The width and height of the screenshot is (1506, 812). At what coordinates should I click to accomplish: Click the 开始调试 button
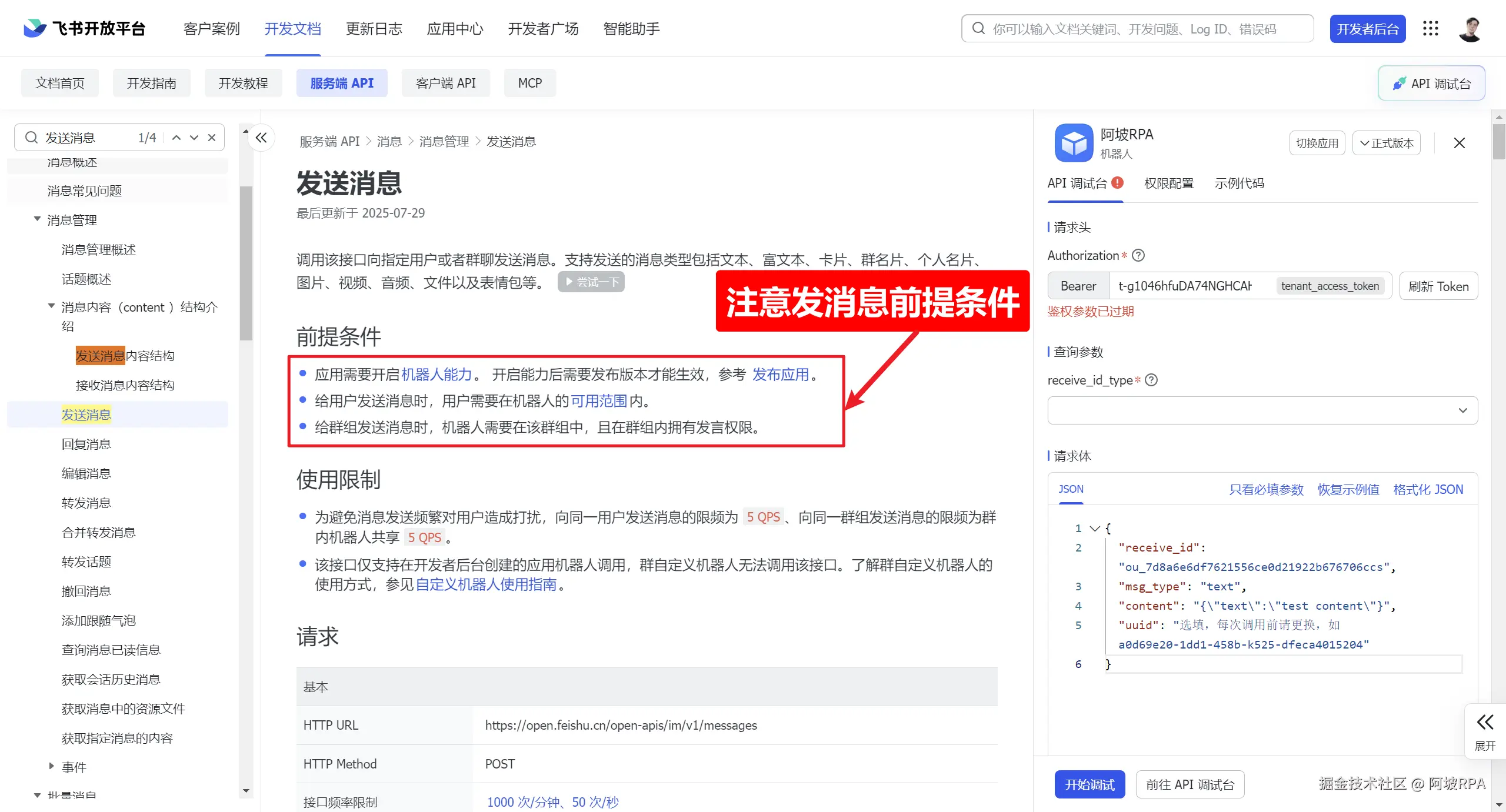(x=1089, y=784)
